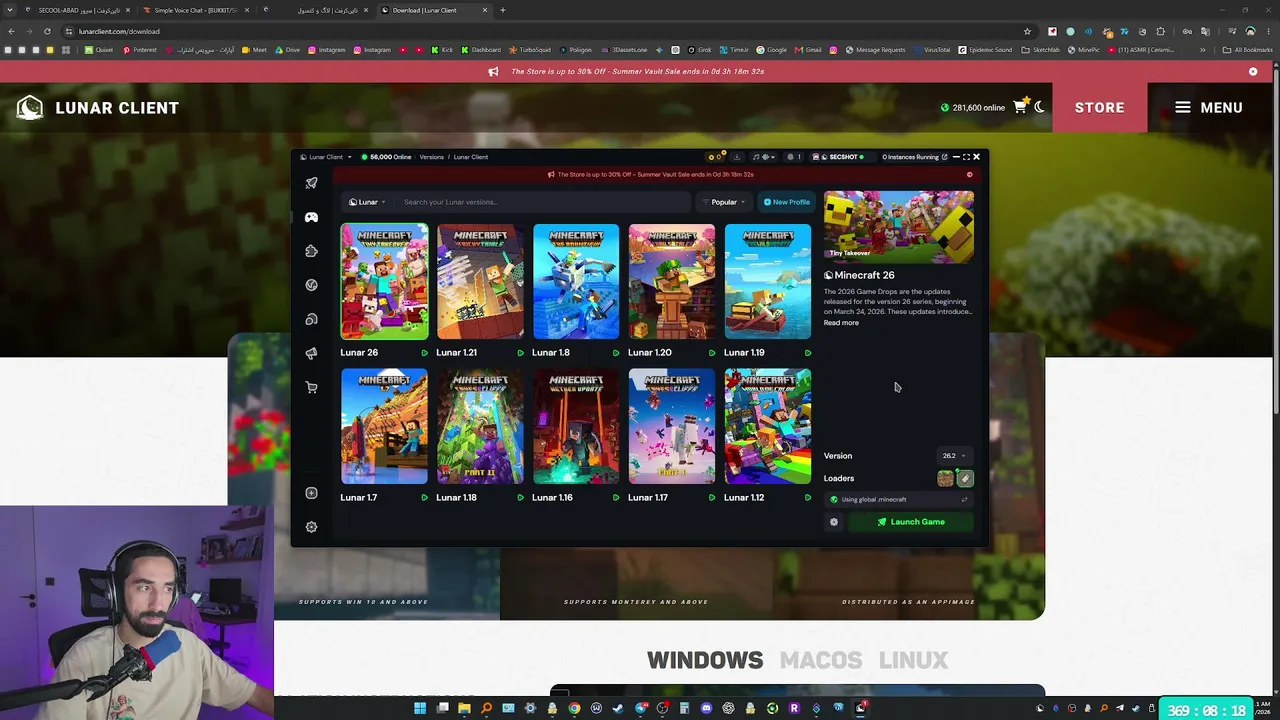Play Lunar 1.18 with its green arrow
This screenshot has height=720, width=1280.
click(x=520, y=498)
